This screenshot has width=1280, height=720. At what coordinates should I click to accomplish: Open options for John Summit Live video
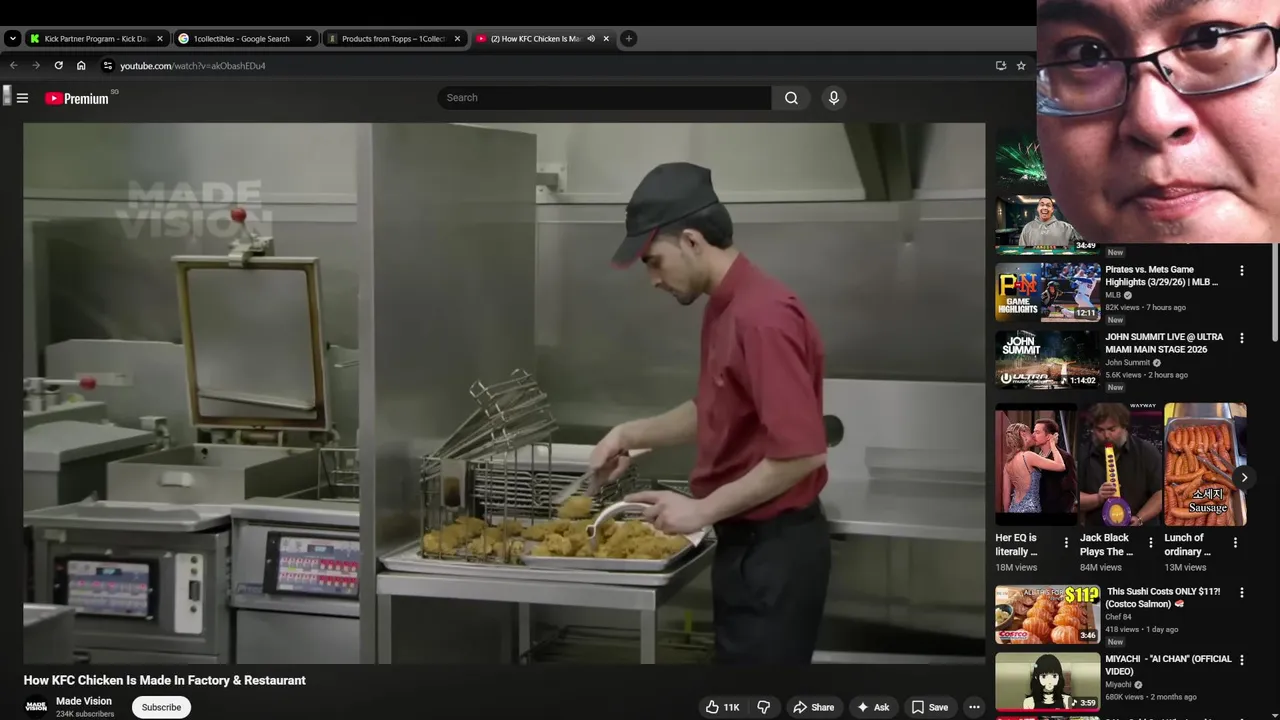tap(1242, 338)
